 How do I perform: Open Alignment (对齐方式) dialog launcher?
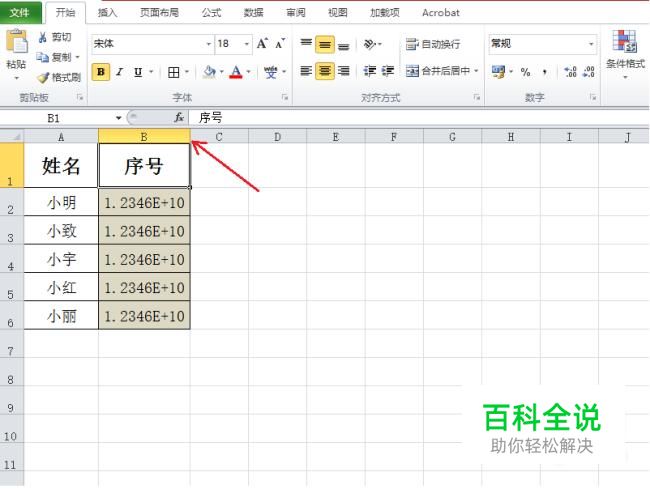point(477,97)
